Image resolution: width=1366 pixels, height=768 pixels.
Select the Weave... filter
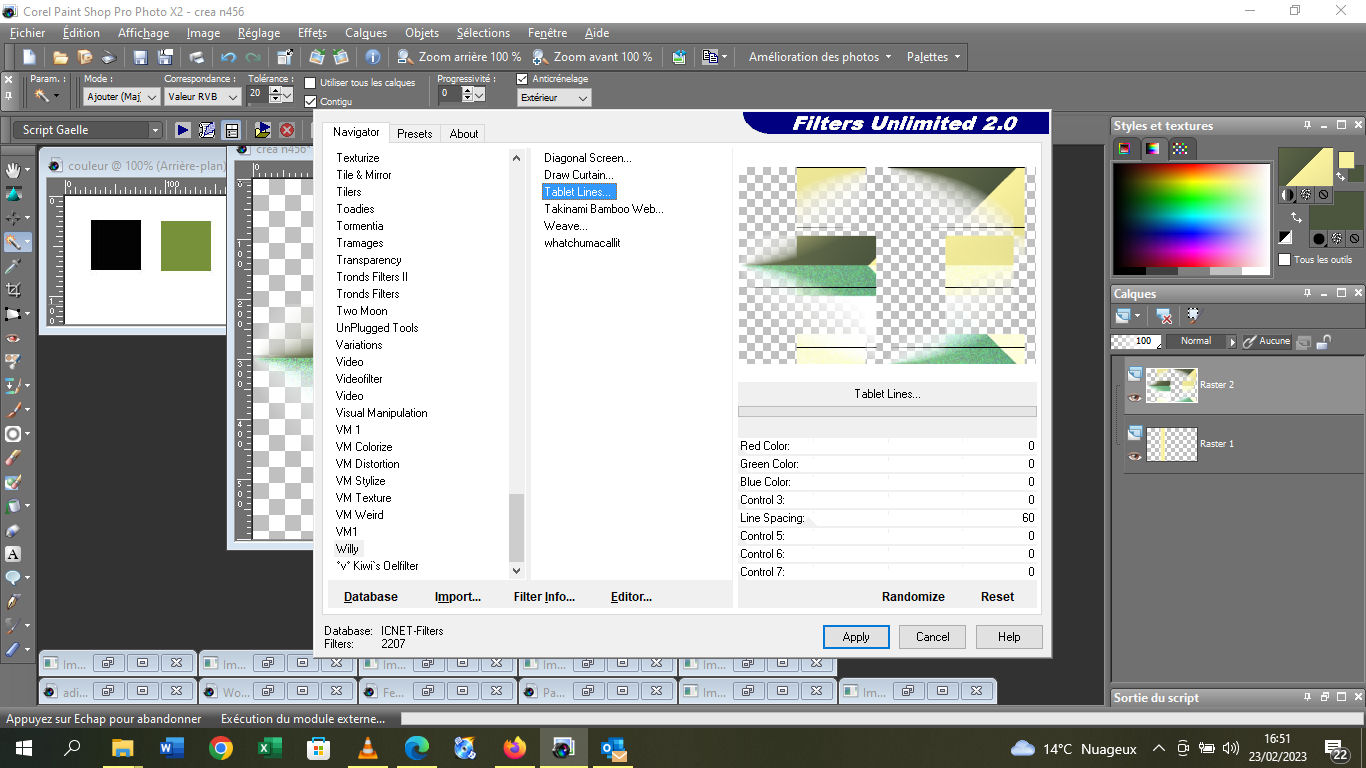(566, 226)
